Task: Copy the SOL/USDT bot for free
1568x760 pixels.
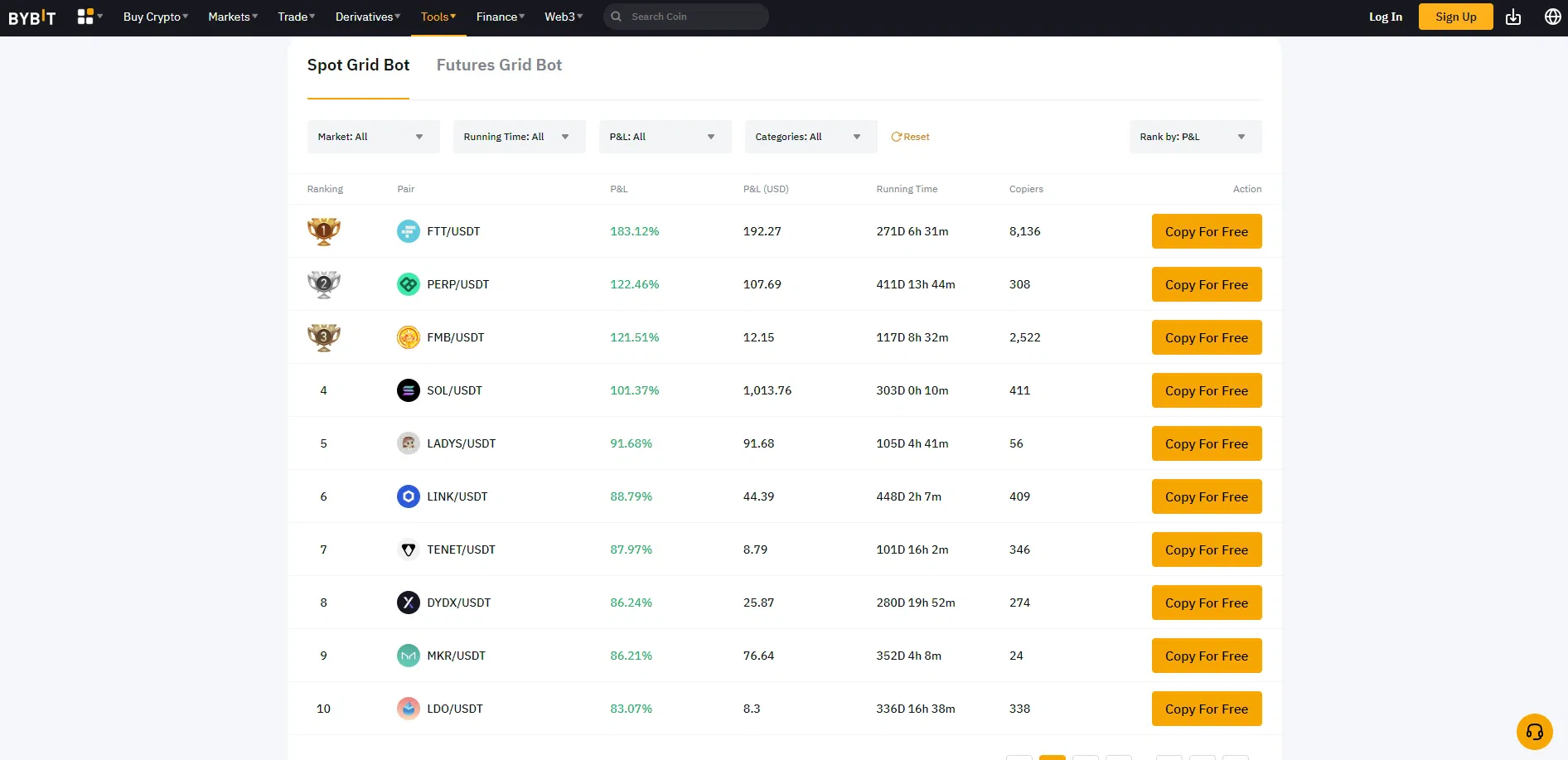Action: [1207, 390]
